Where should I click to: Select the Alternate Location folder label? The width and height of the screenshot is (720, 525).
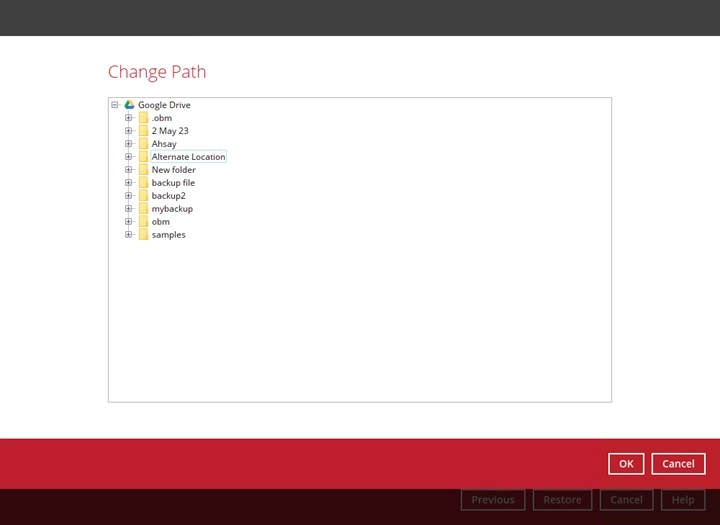pyautogui.click(x=188, y=157)
